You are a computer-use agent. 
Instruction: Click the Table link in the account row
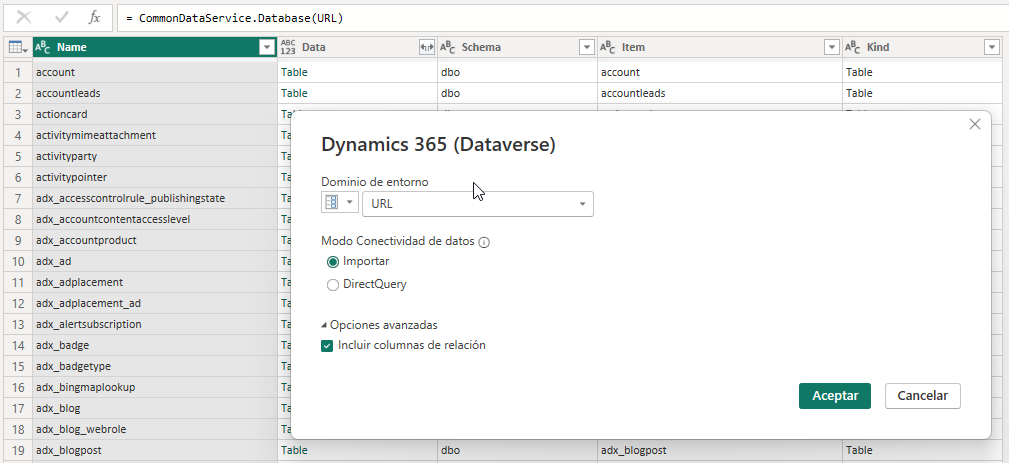(x=294, y=73)
